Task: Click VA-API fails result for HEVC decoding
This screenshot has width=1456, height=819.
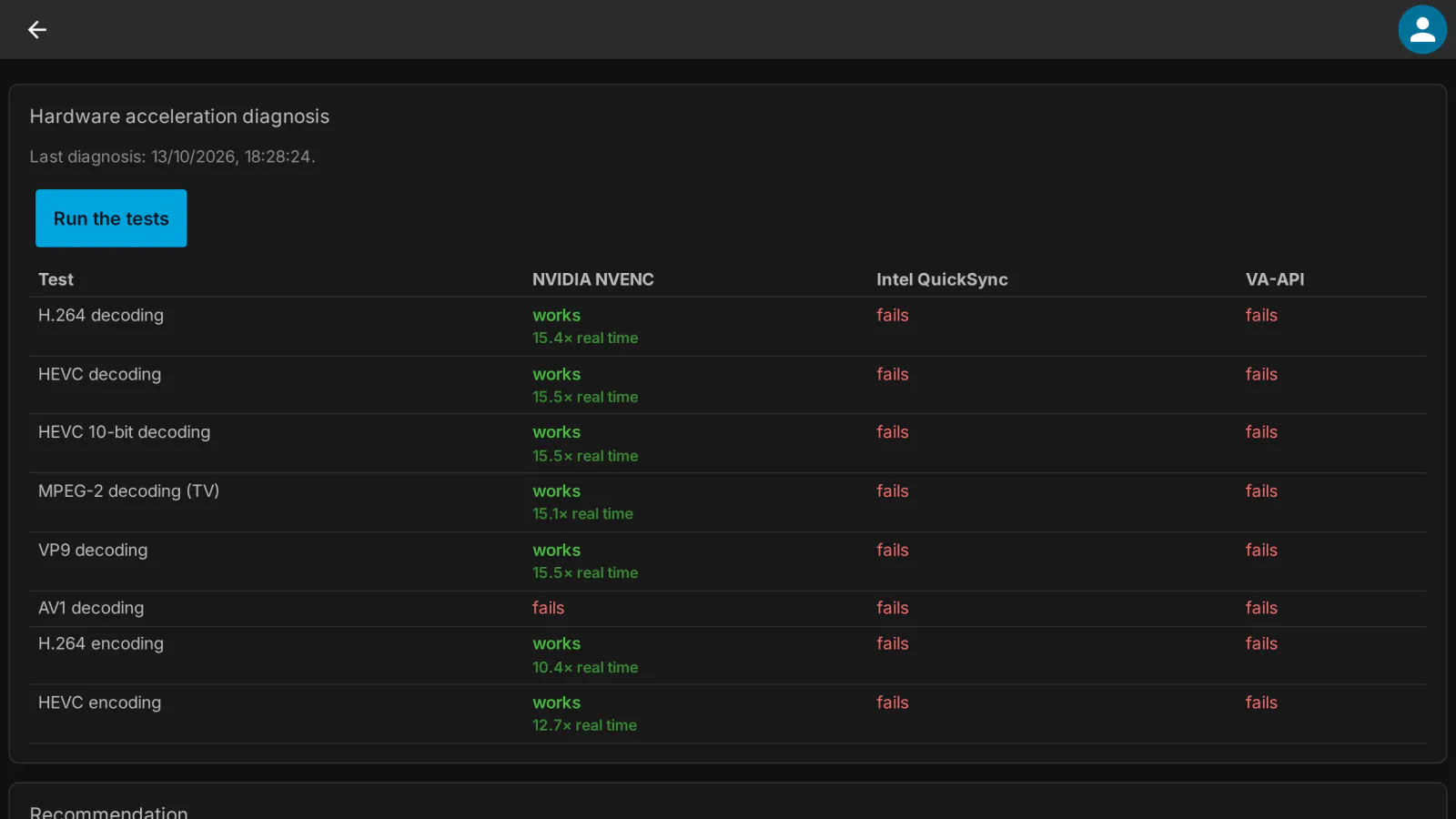Action: [x=1261, y=374]
